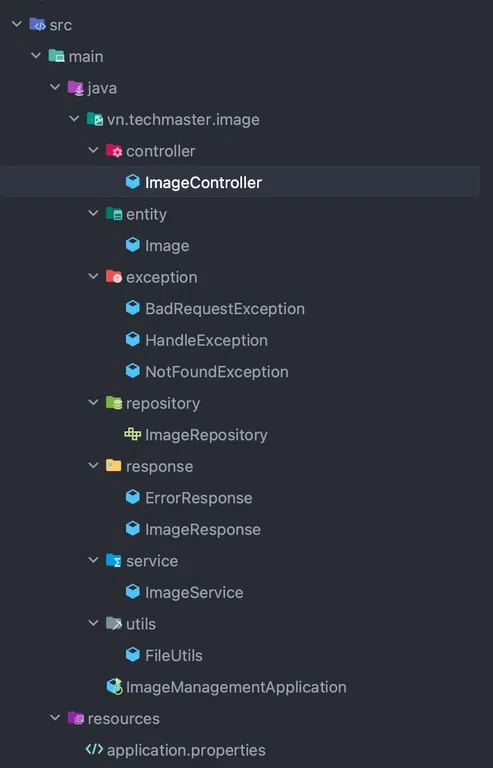This screenshot has width=493, height=768.
Task: Click the service package sigma folder icon
Action: tap(114, 560)
